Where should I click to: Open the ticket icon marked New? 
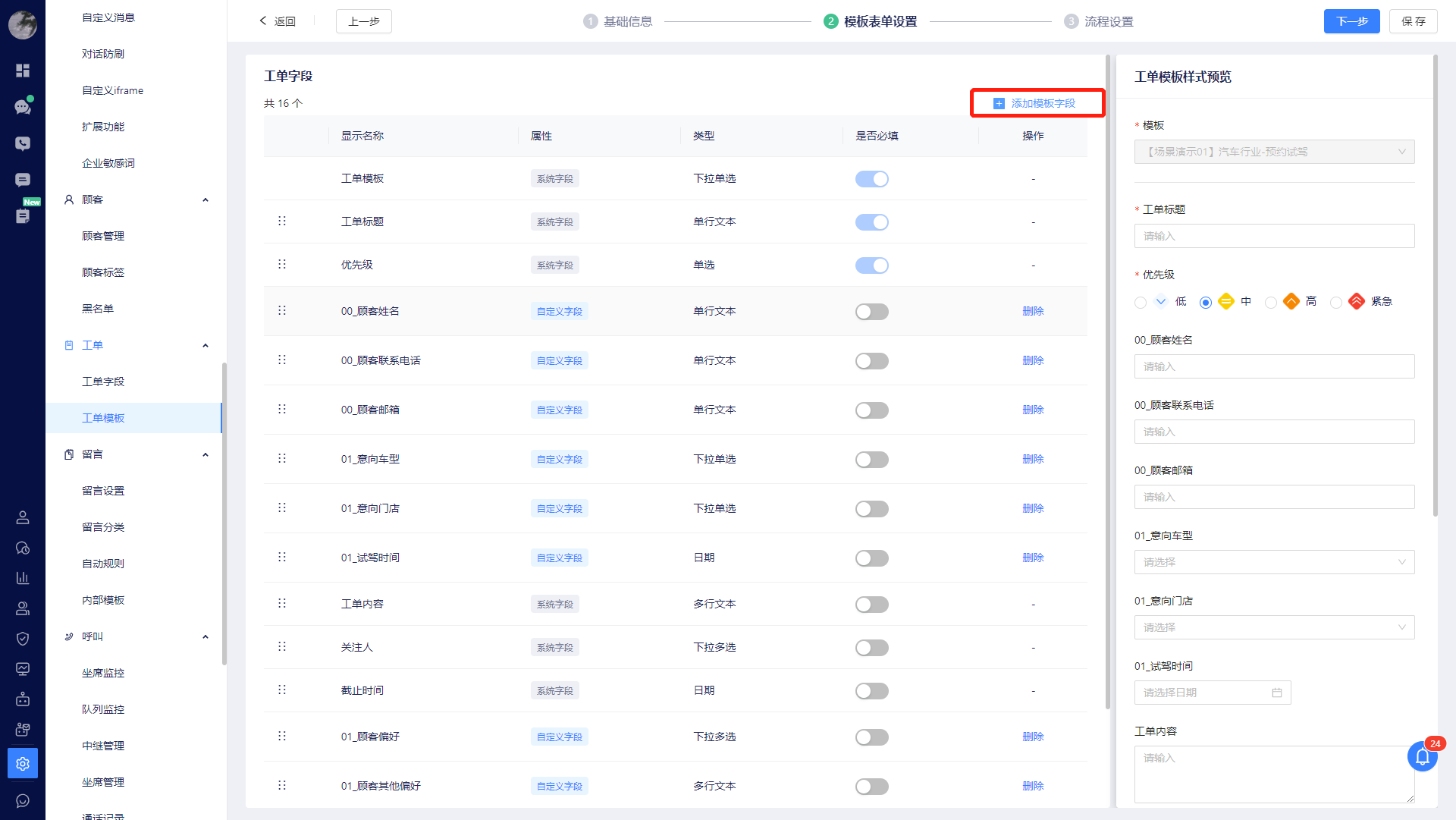pyautogui.click(x=23, y=215)
